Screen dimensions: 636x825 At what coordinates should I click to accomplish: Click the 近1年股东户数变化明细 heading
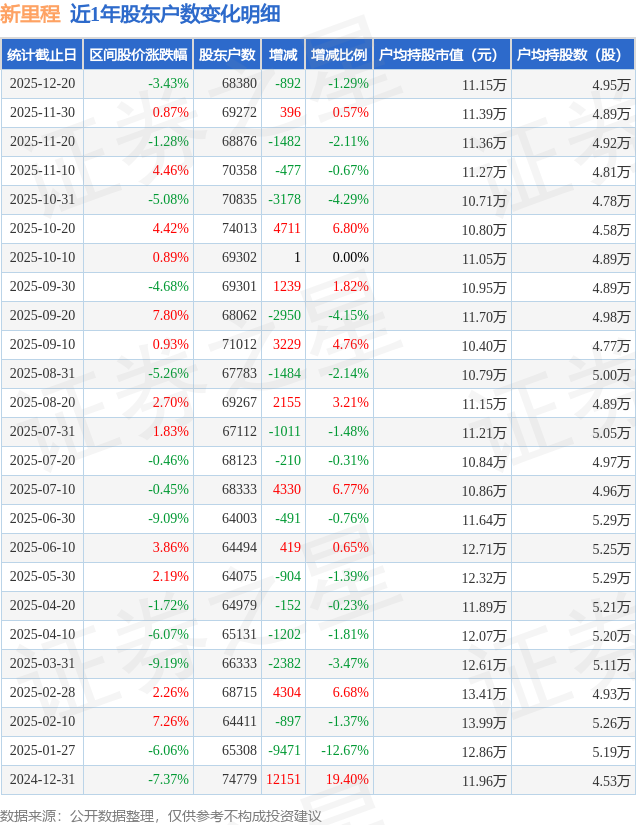pos(175,14)
